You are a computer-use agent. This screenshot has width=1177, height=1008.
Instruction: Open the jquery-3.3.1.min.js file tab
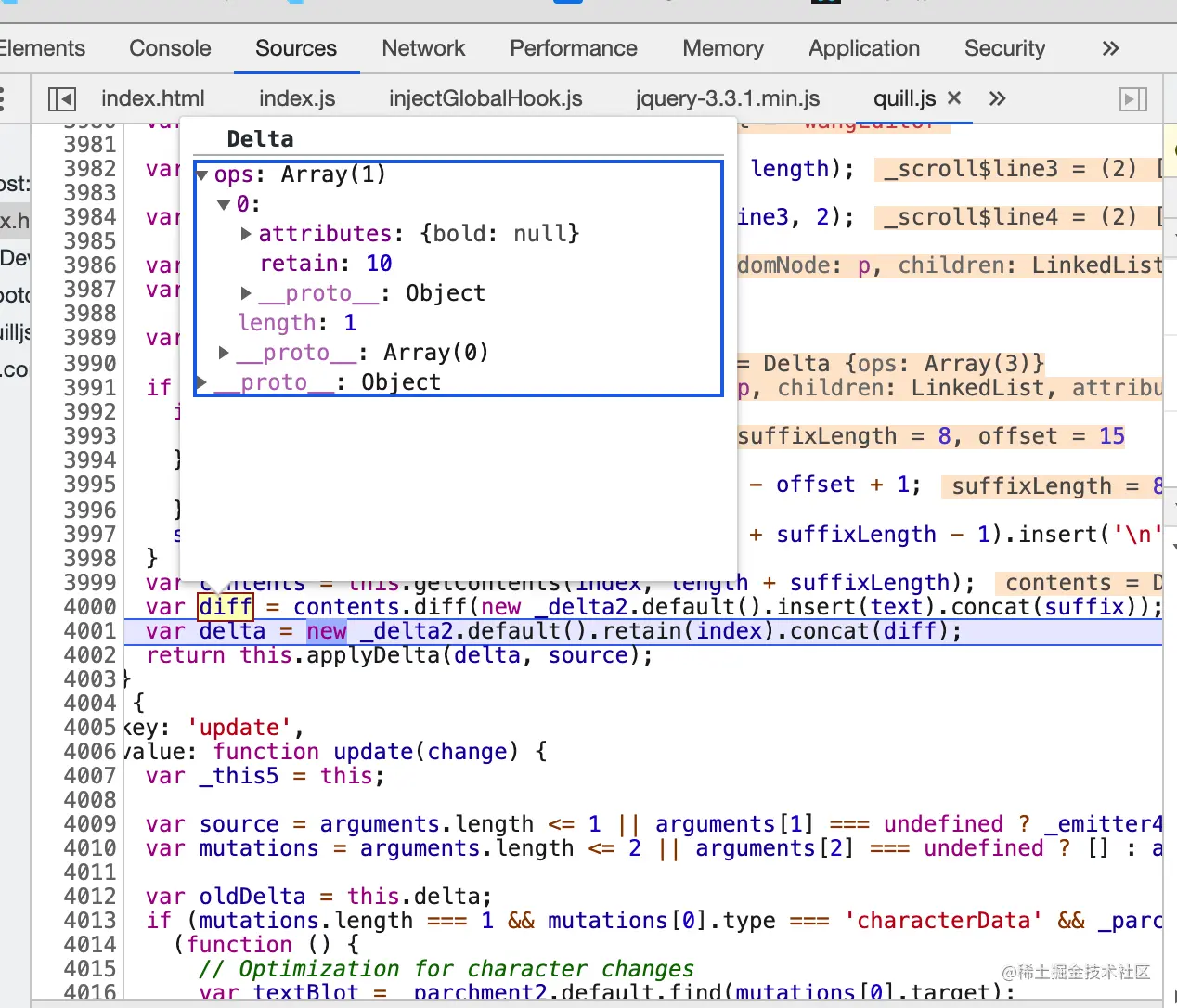coord(728,98)
